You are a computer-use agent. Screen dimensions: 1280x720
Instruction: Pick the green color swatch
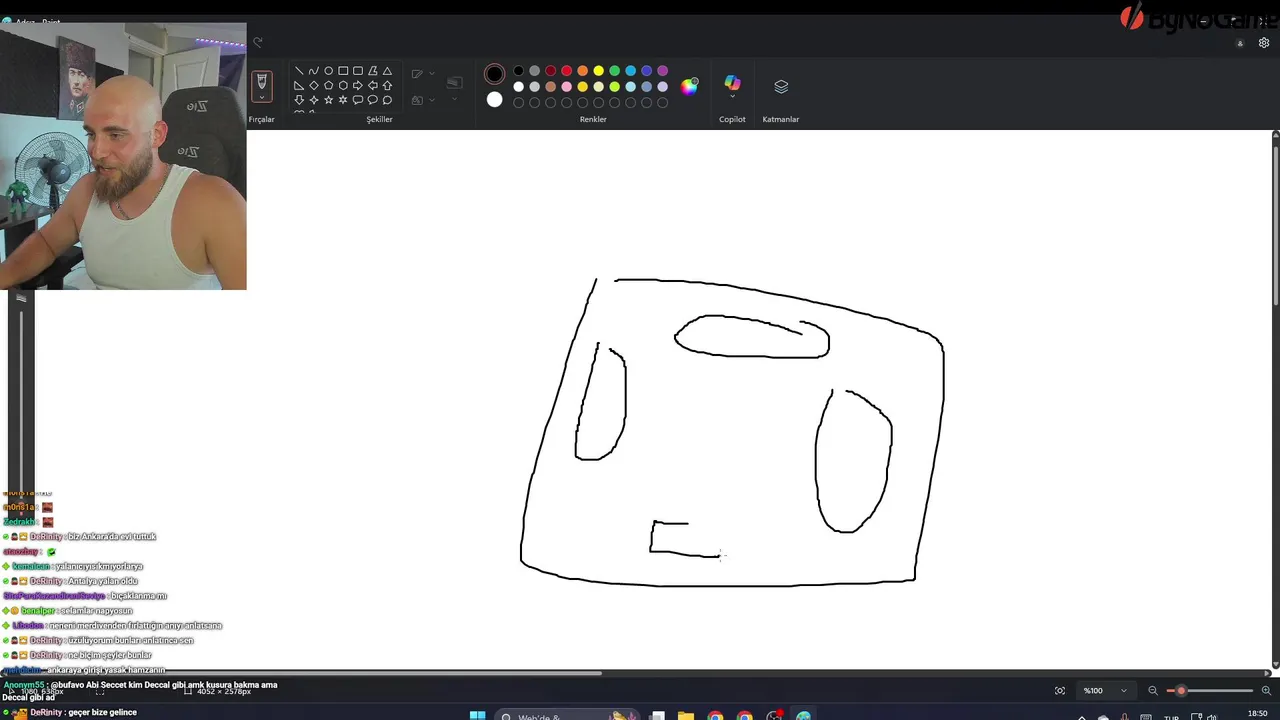(x=614, y=71)
